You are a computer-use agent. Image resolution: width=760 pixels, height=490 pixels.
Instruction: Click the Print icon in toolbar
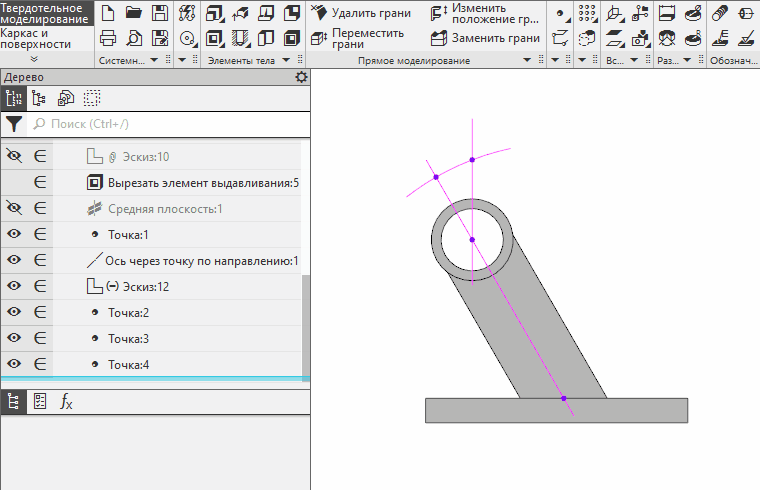pos(108,39)
